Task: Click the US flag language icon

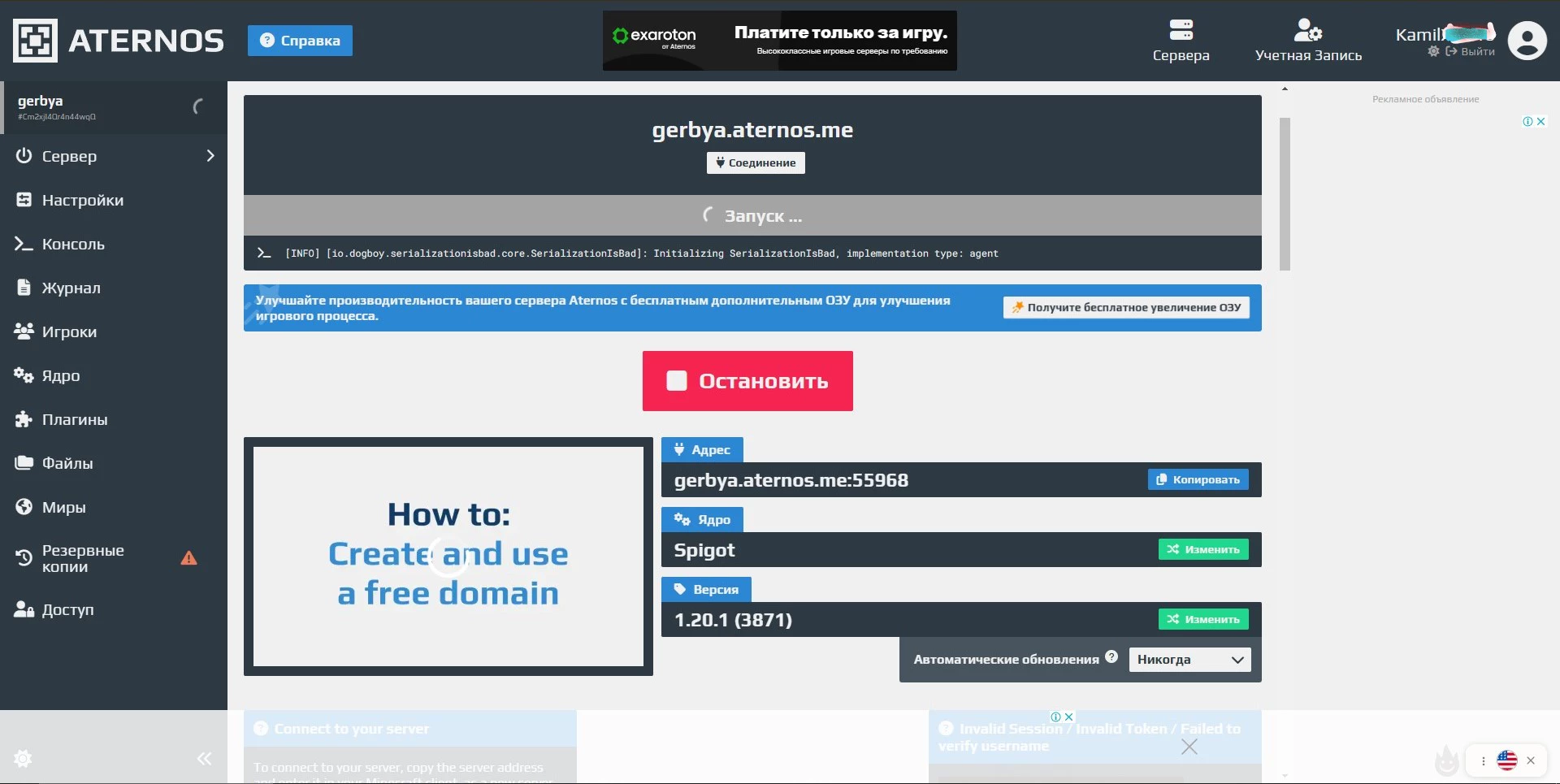Action: click(1507, 760)
